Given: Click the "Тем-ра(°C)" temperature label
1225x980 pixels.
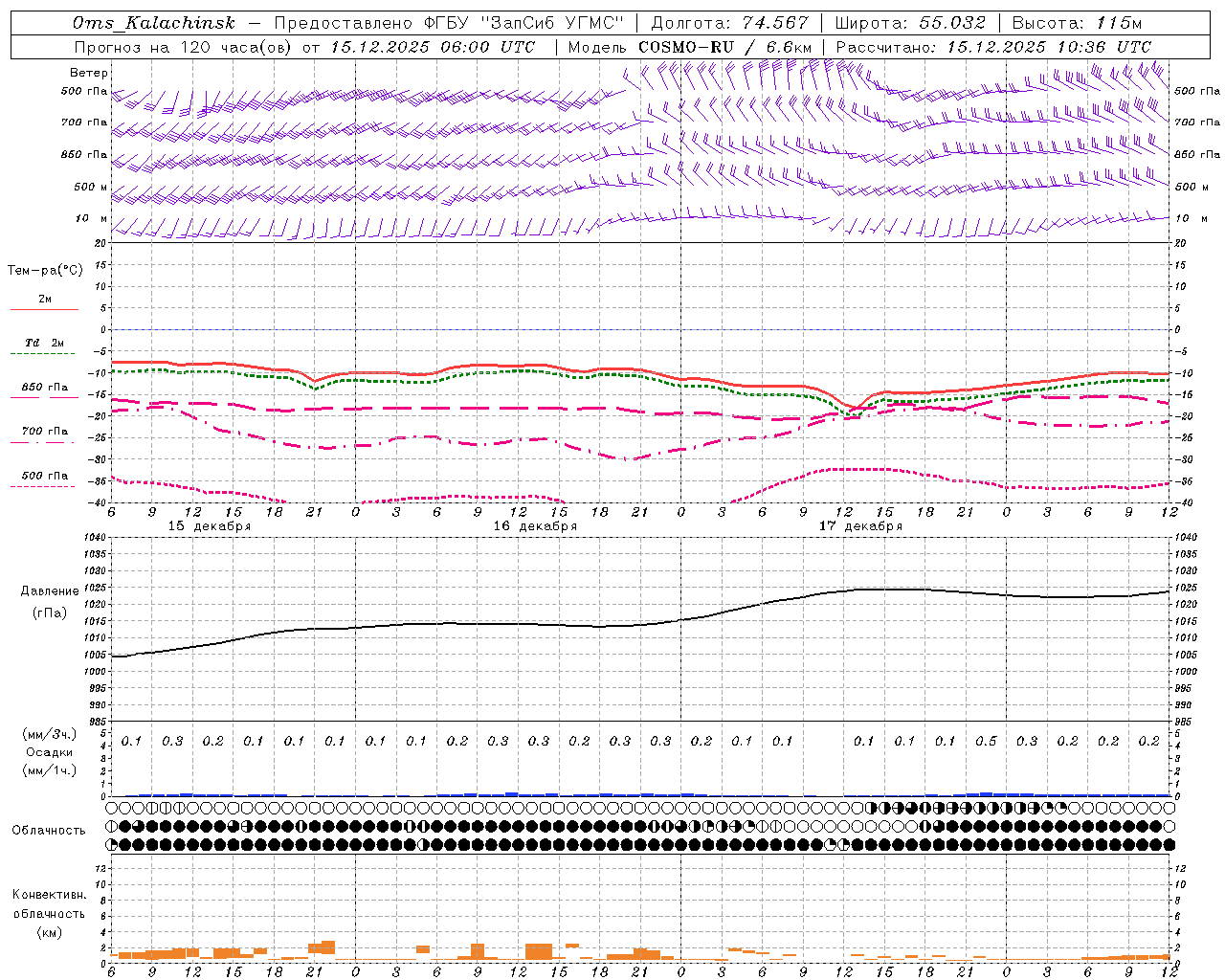Looking at the screenshot, I should pos(45,271).
